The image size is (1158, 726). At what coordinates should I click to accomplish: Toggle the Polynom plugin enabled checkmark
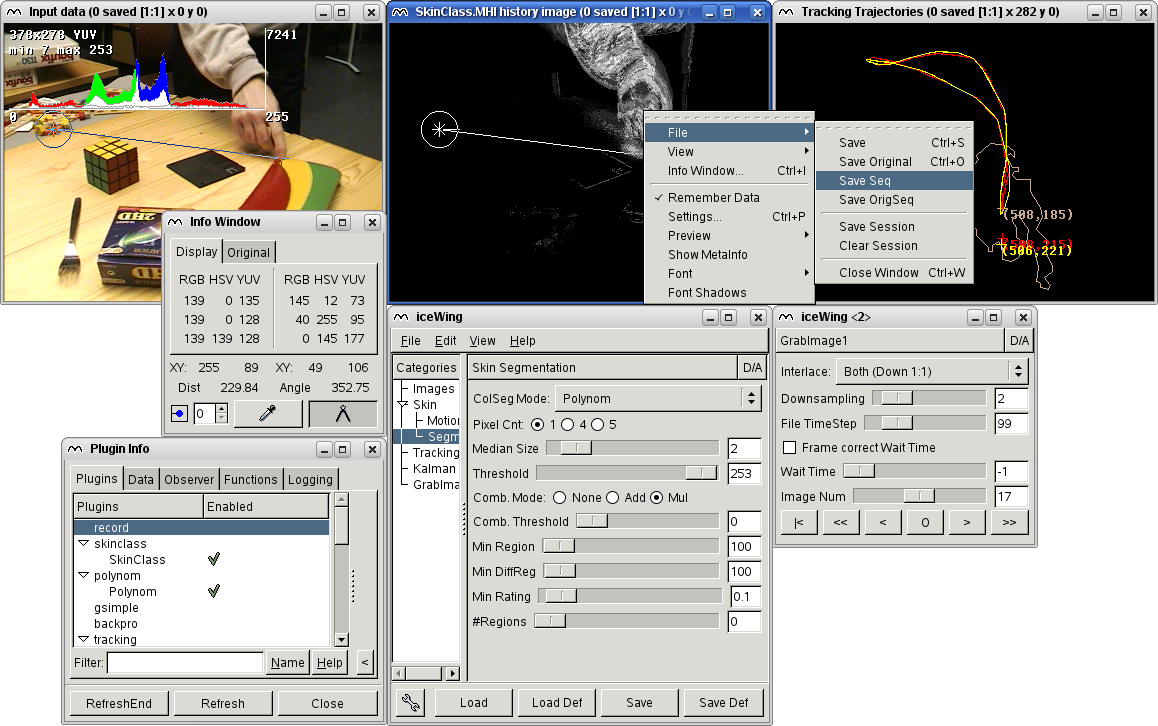pyautogui.click(x=213, y=591)
